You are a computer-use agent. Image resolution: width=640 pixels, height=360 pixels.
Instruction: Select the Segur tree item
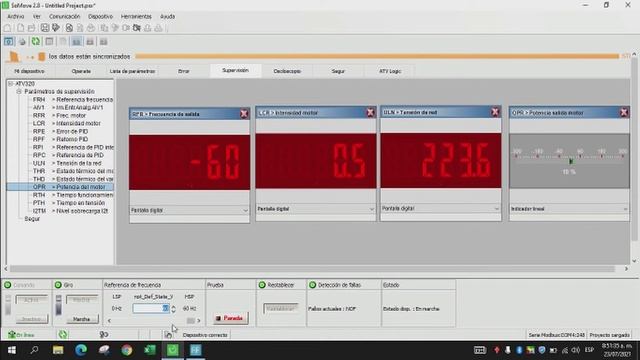[x=32, y=219]
